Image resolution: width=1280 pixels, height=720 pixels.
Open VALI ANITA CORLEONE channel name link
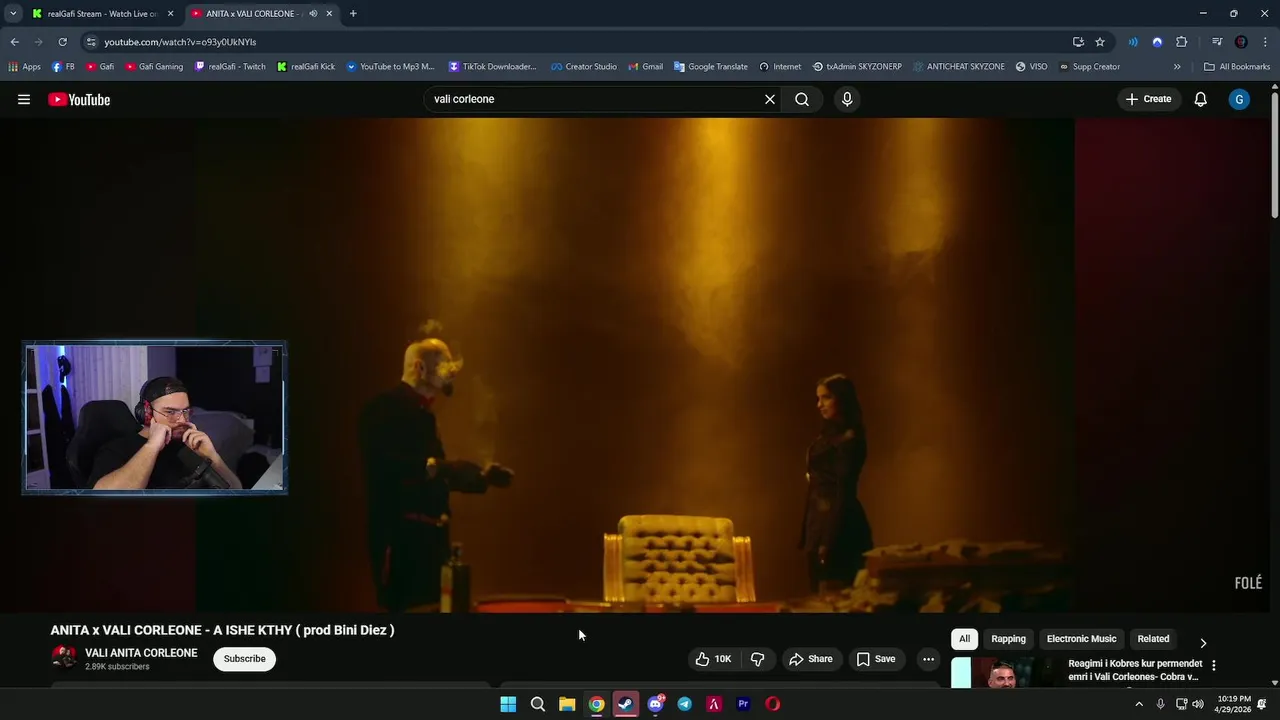point(141,653)
